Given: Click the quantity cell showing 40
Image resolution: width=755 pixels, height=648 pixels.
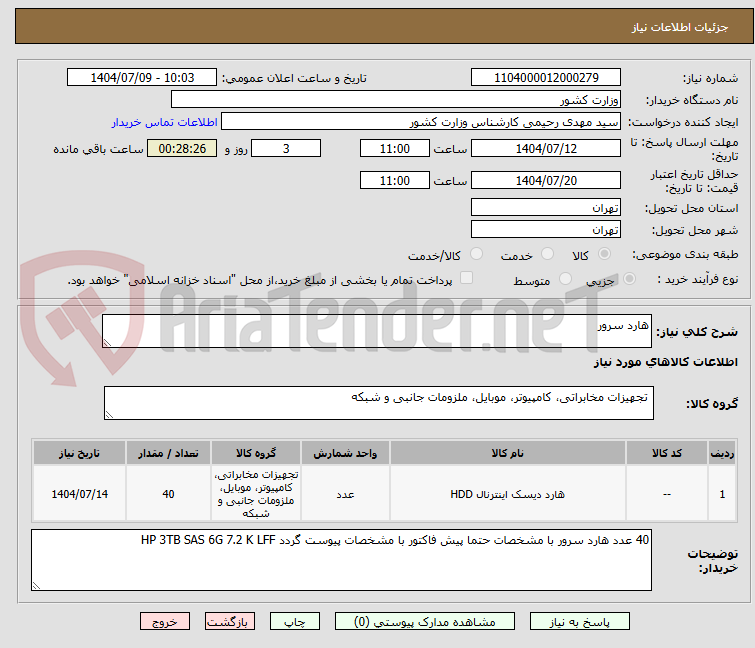Looking at the screenshot, I should point(168,494).
